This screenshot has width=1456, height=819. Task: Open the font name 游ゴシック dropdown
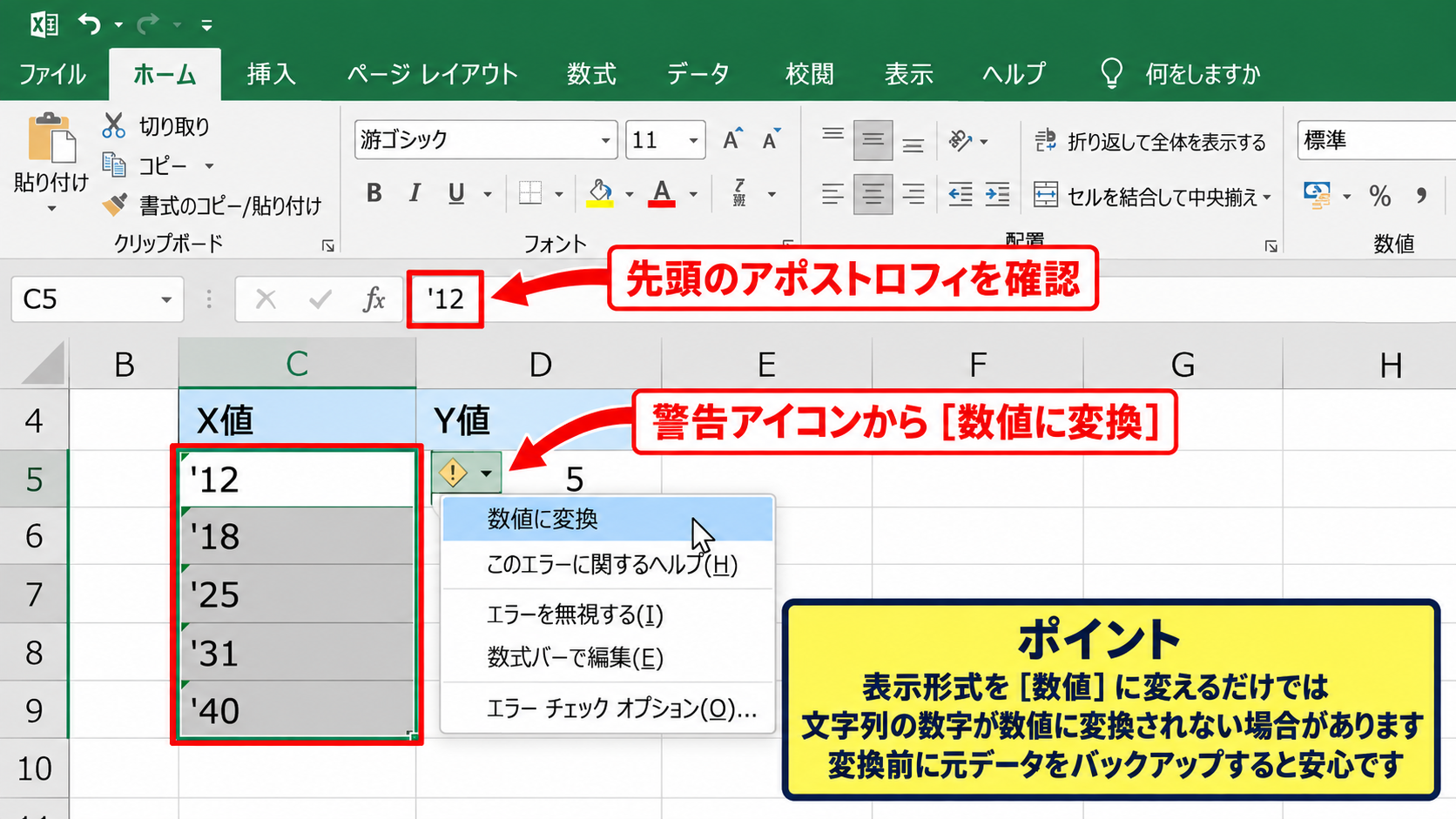point(605,140)
